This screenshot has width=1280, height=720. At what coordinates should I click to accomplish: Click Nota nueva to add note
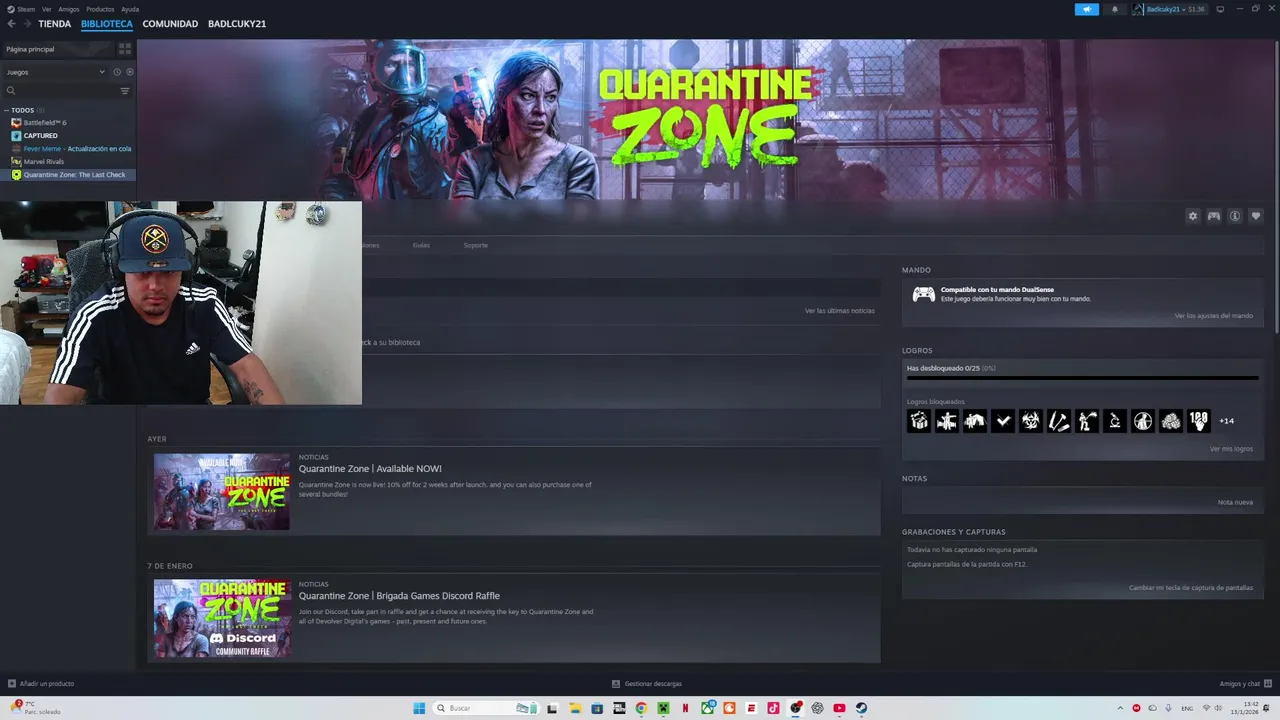point(1235,502)
